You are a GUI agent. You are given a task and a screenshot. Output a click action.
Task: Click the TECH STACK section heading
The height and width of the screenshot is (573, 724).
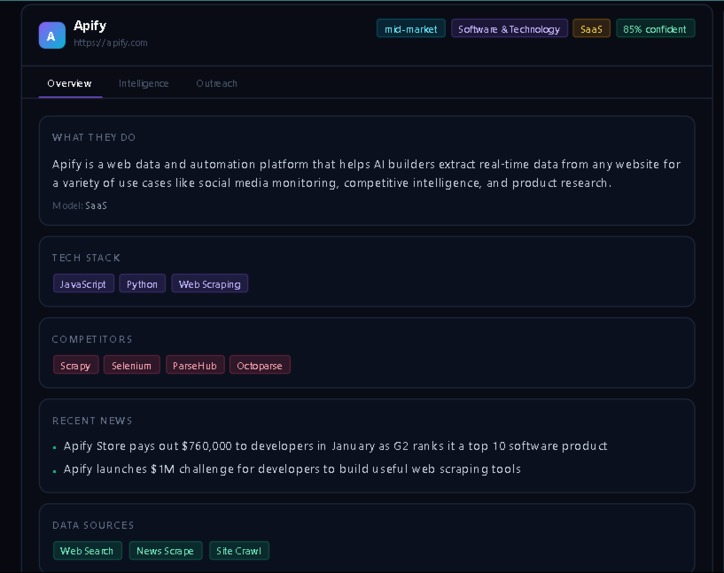click(86, 258)
